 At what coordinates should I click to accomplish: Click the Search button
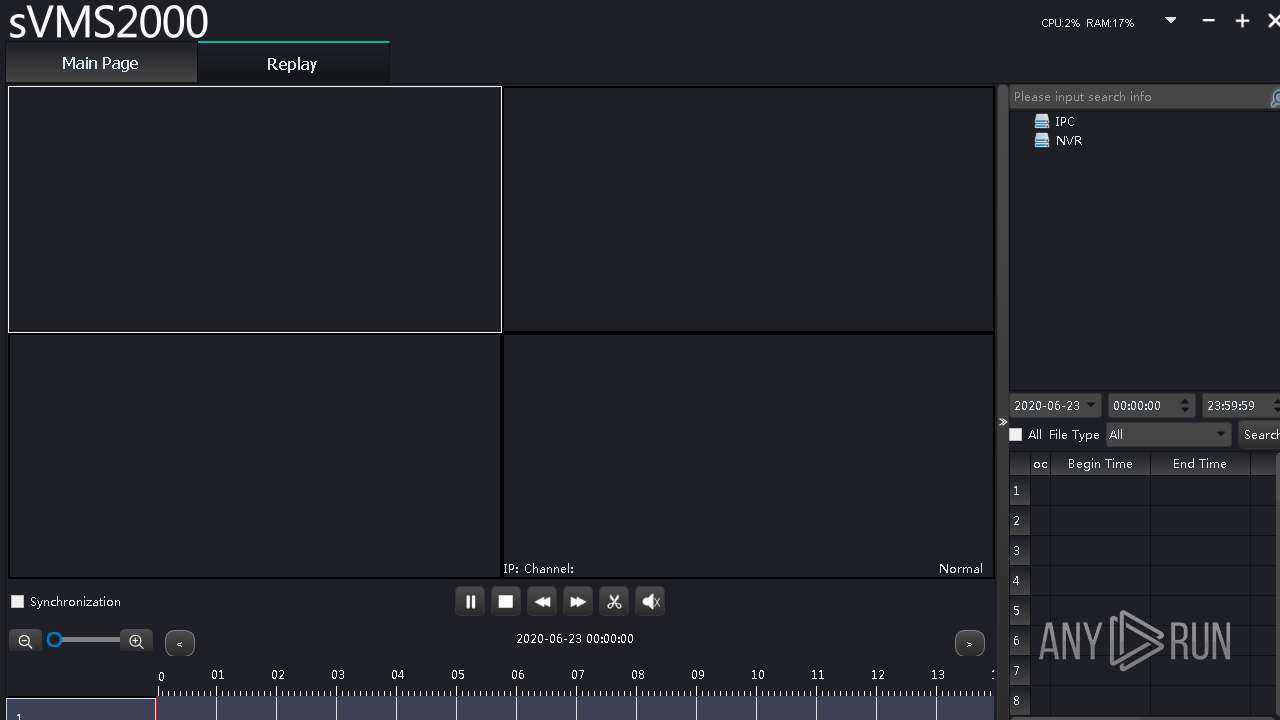point(1260,434)
